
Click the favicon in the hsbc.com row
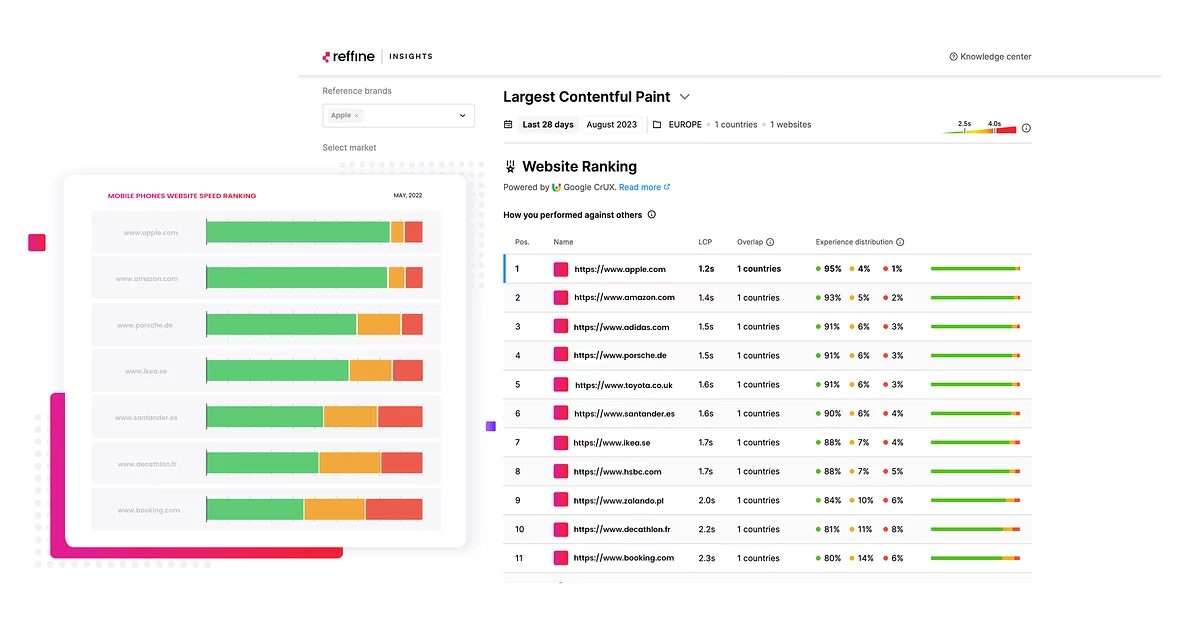coord(560,472)
